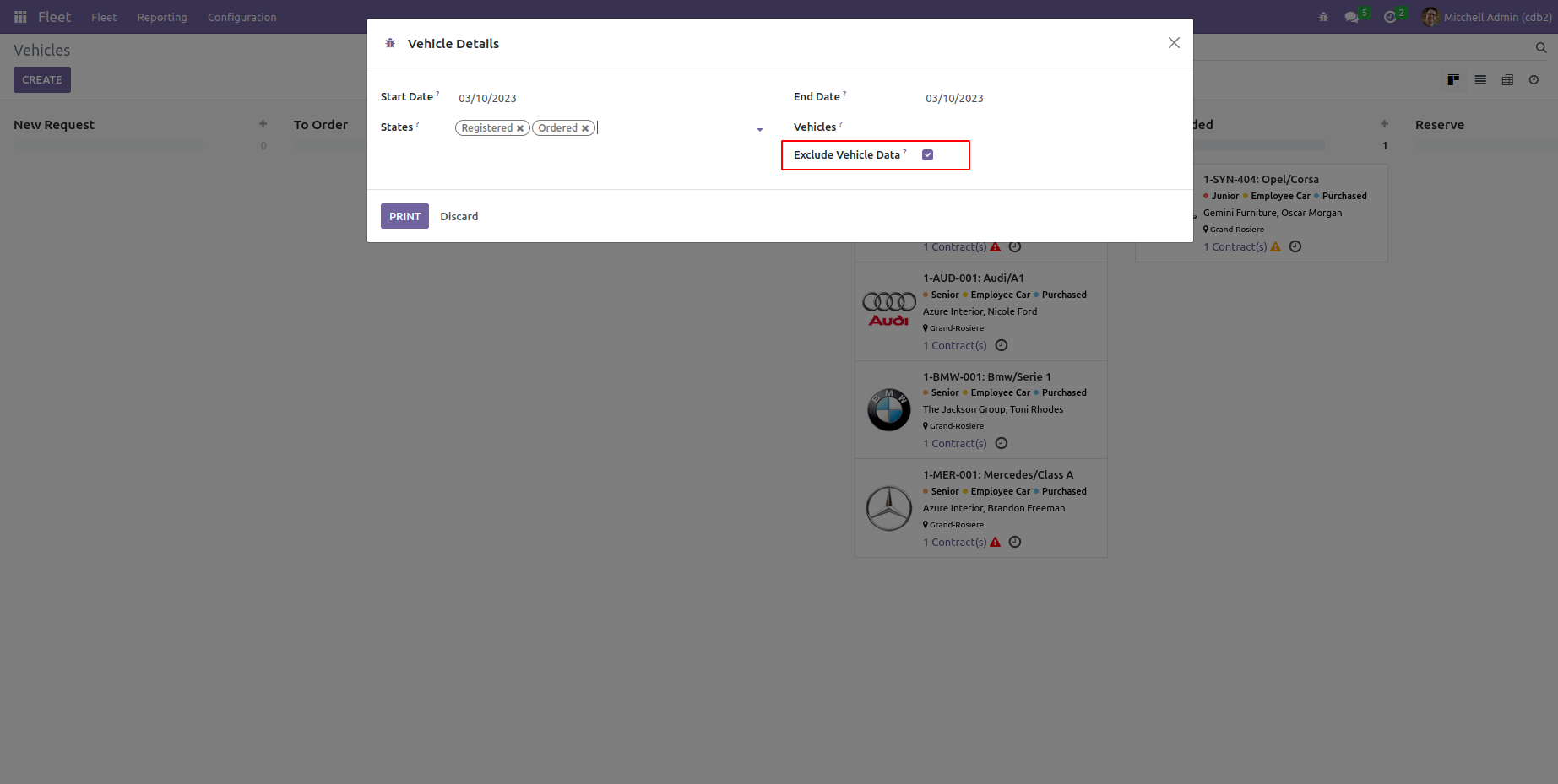Screen dimensions: 1558x784
Task: Switch to list view icon
Action: click(1480, 79)
